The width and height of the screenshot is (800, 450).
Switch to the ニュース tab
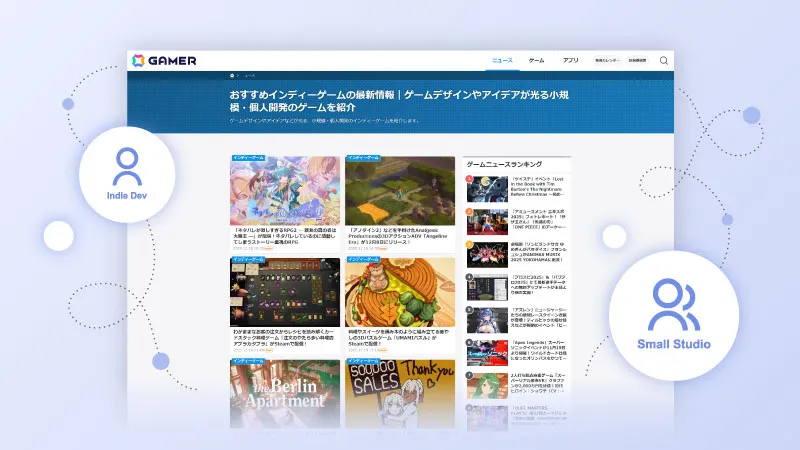point(502,60)
